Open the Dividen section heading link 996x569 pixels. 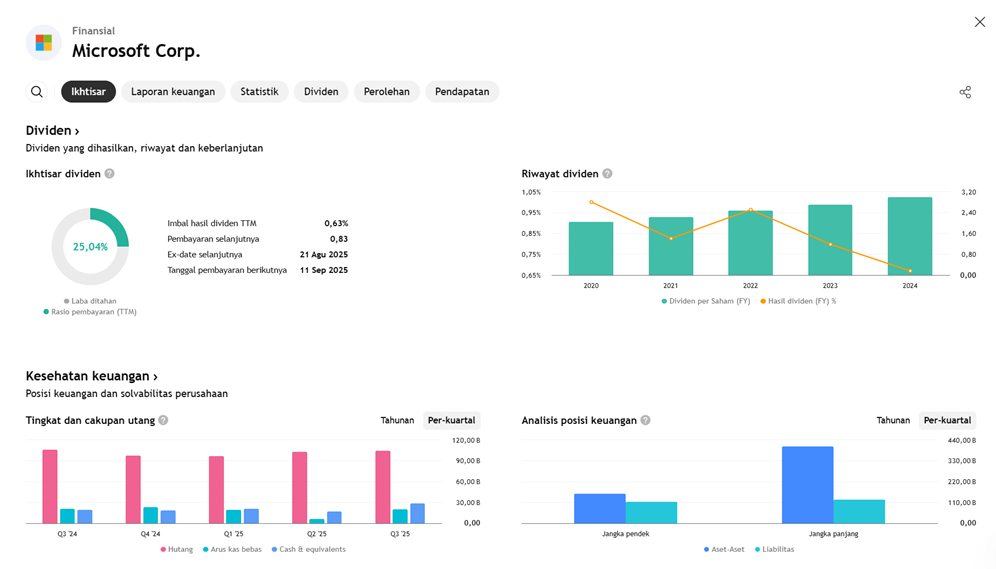pyautogui.click(x=52, y=130)
